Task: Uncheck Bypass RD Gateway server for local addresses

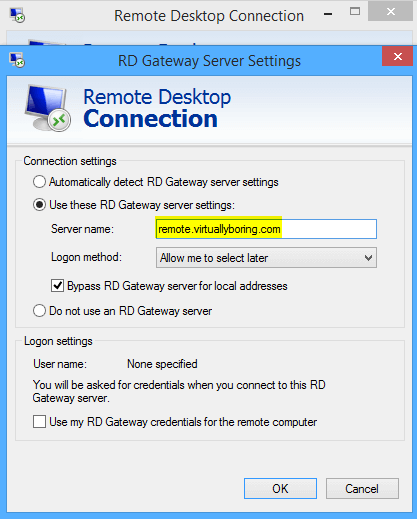Action: [57, 286]
